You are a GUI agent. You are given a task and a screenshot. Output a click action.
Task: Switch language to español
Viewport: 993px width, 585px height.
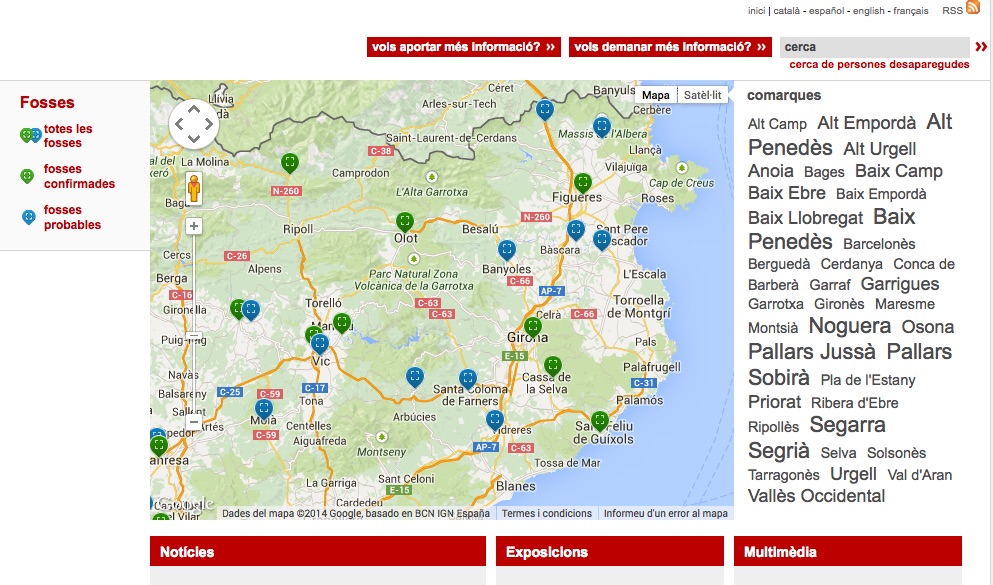[x=826, y=11]
